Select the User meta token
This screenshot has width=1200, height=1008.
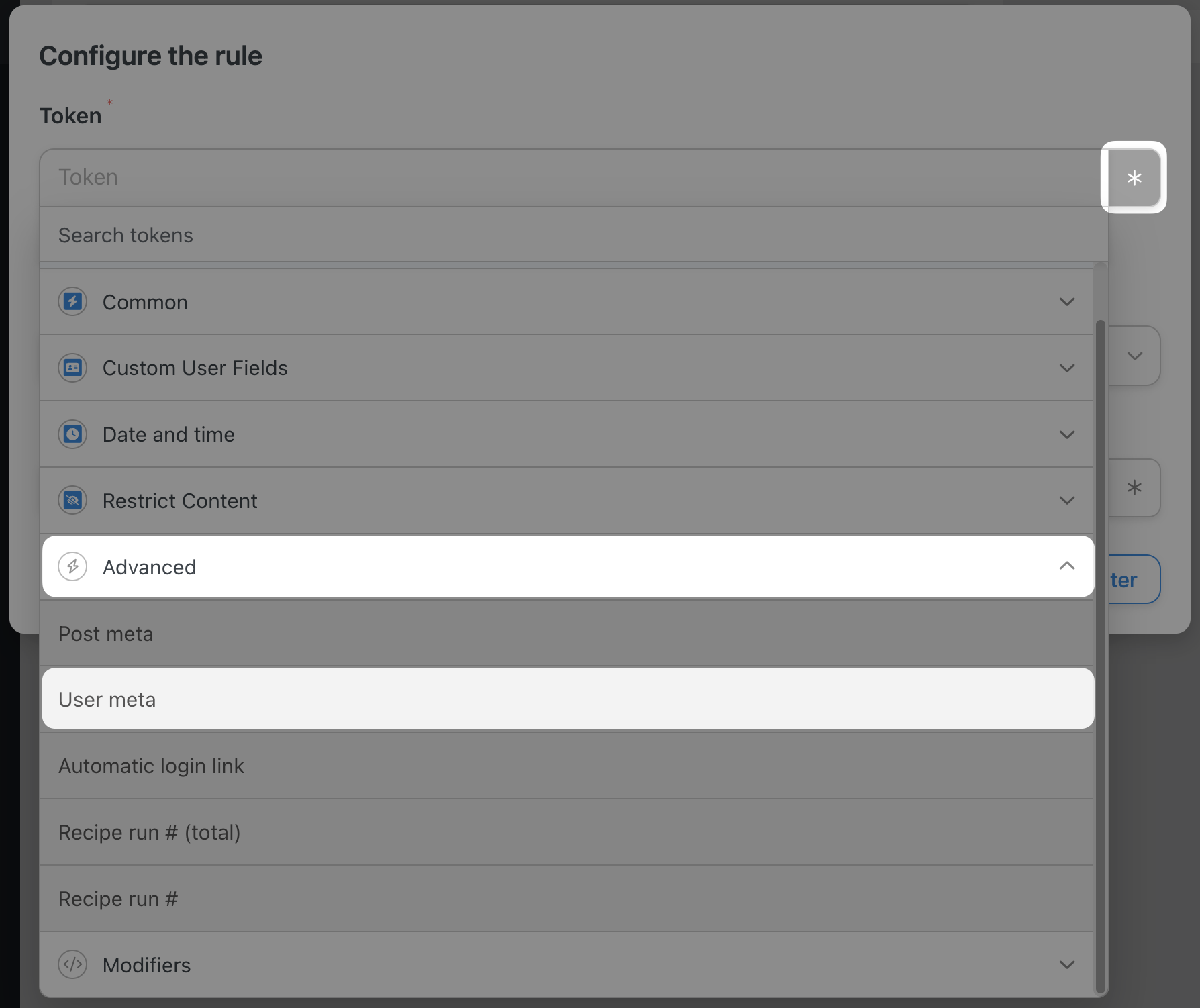[107, 699]
